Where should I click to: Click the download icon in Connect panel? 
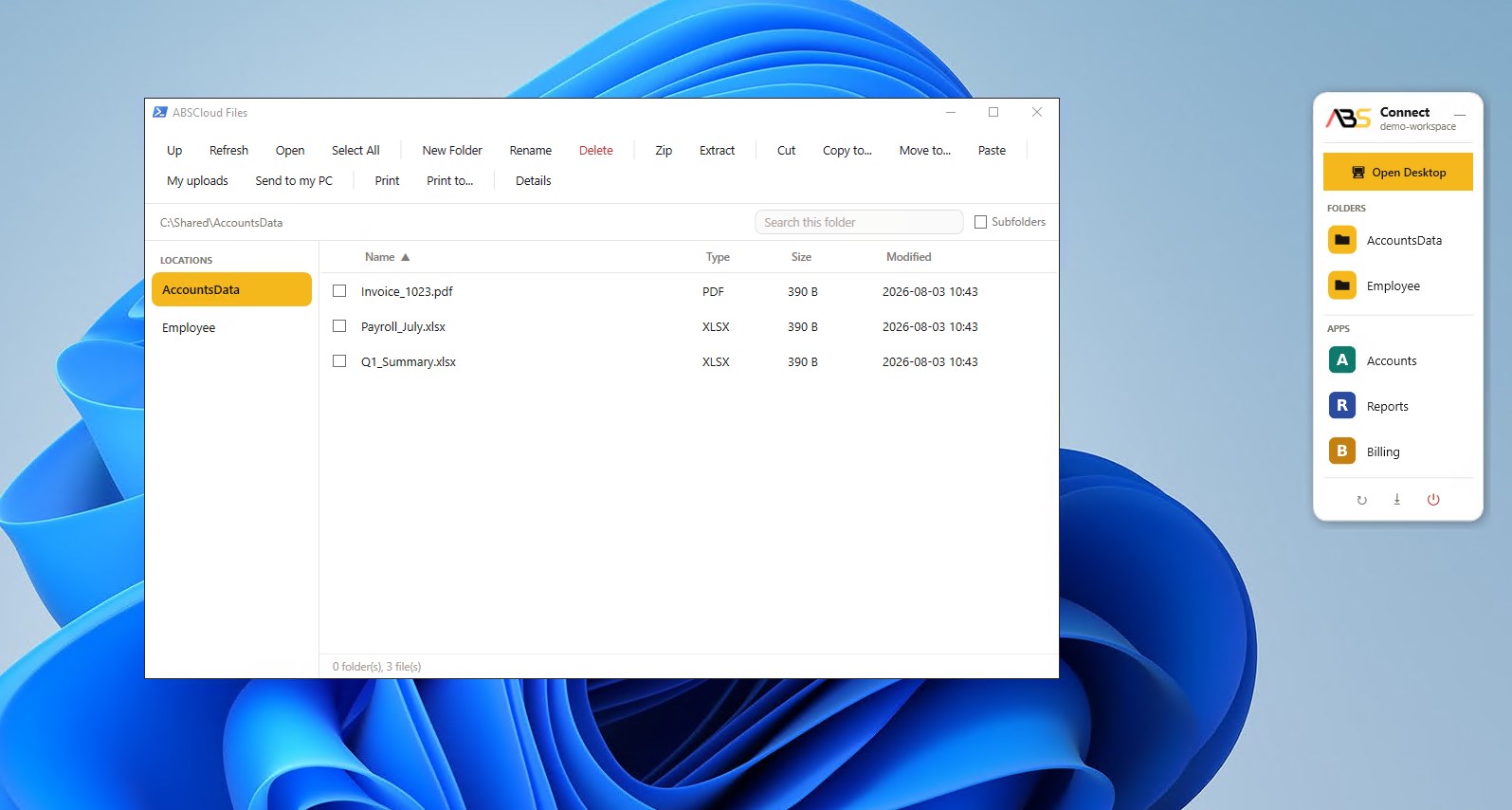(1396, 500)
